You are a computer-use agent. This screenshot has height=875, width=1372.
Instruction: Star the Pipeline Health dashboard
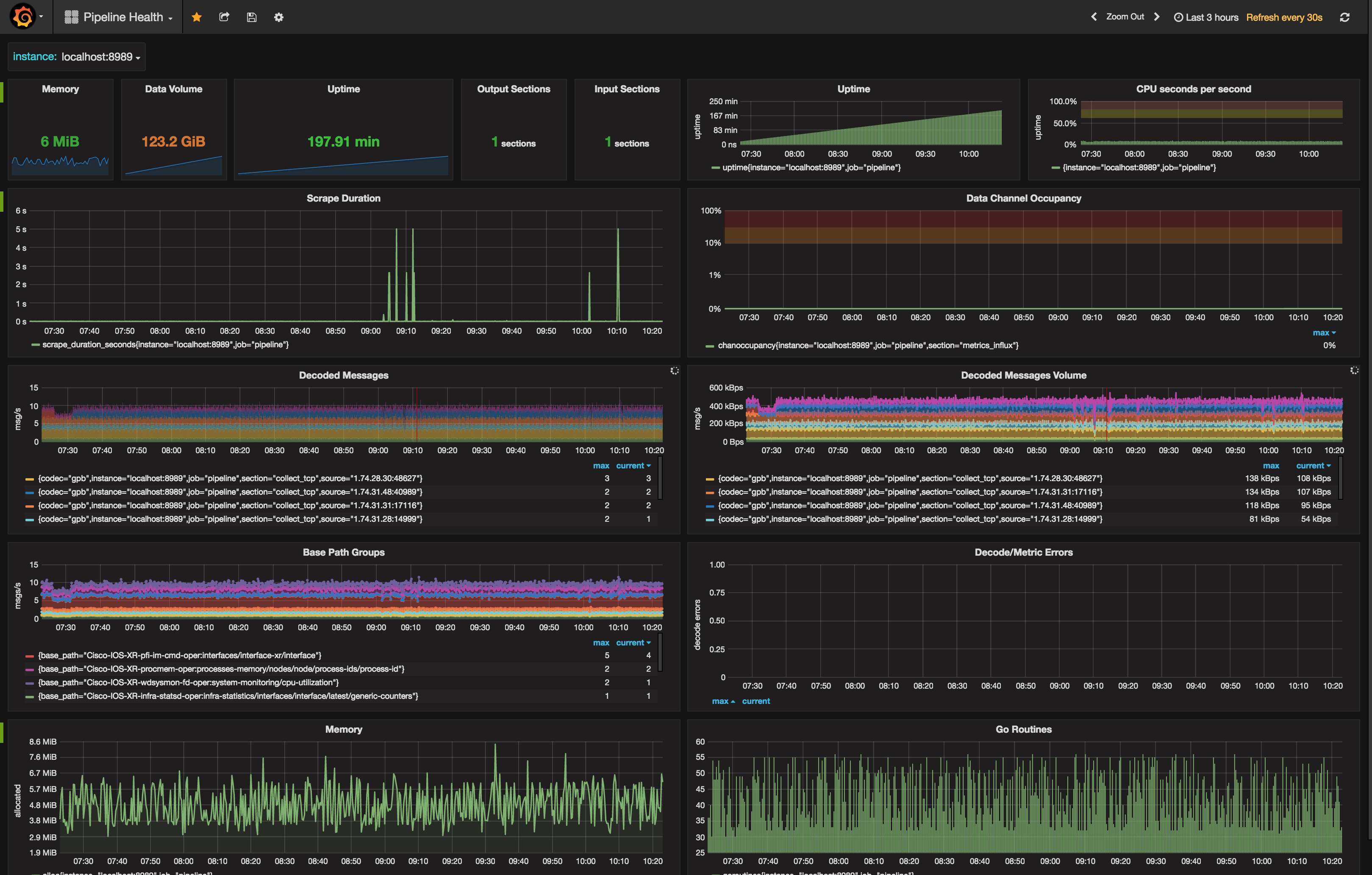tap(197, 17)
